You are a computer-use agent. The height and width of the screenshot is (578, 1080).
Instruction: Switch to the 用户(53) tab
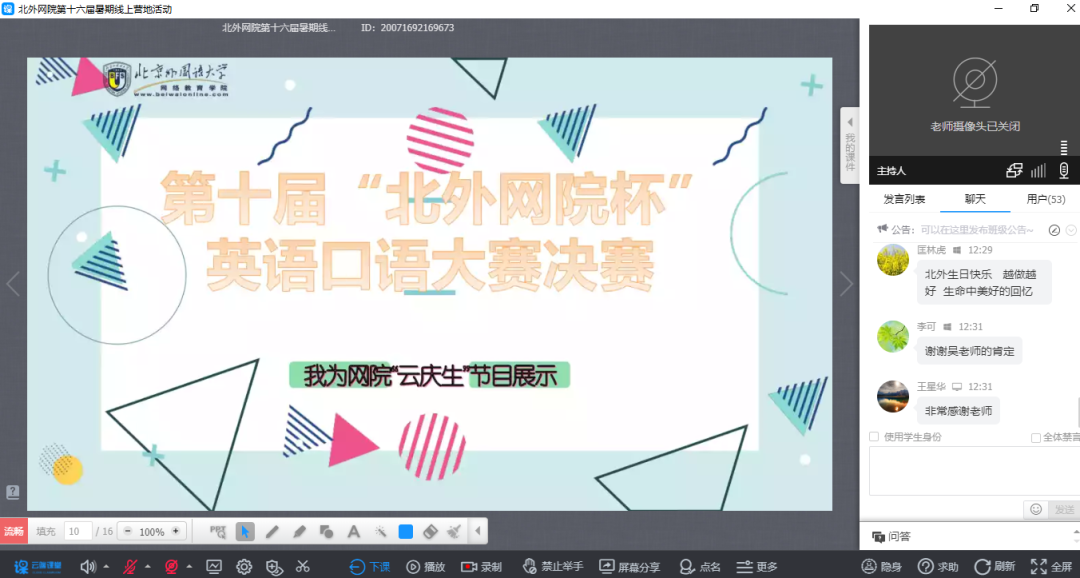[1046, 199]
